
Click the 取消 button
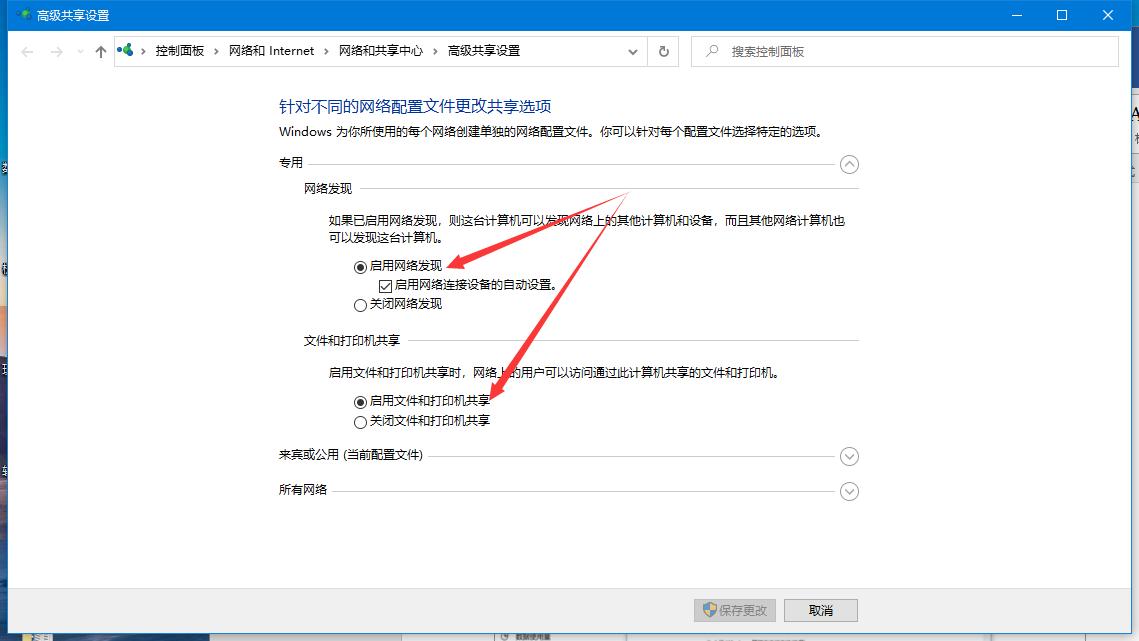click(820, 610)
